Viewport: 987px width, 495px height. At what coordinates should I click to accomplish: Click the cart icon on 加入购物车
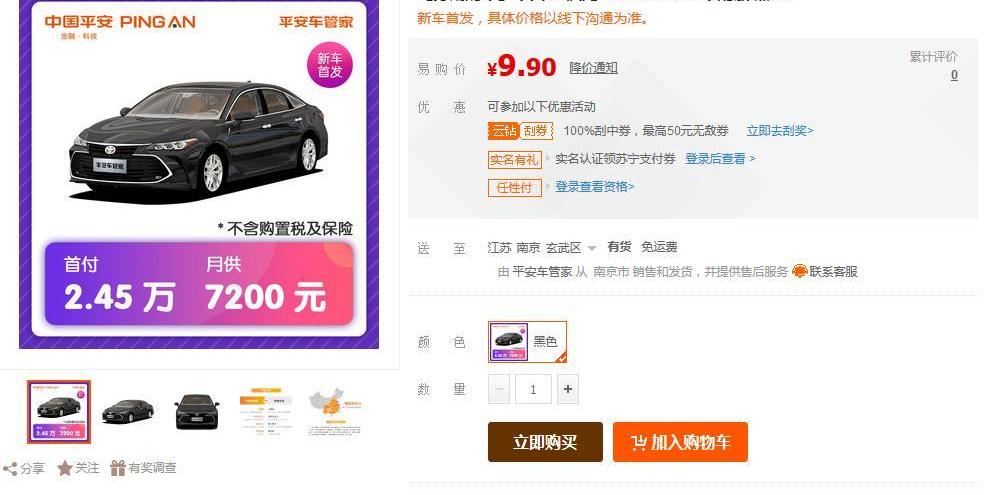(639, 442)
